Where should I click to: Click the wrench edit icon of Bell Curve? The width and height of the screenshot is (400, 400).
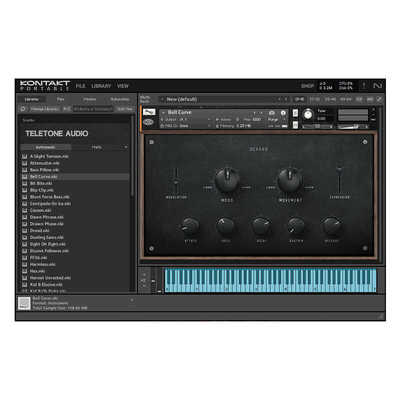coord(149,112)
